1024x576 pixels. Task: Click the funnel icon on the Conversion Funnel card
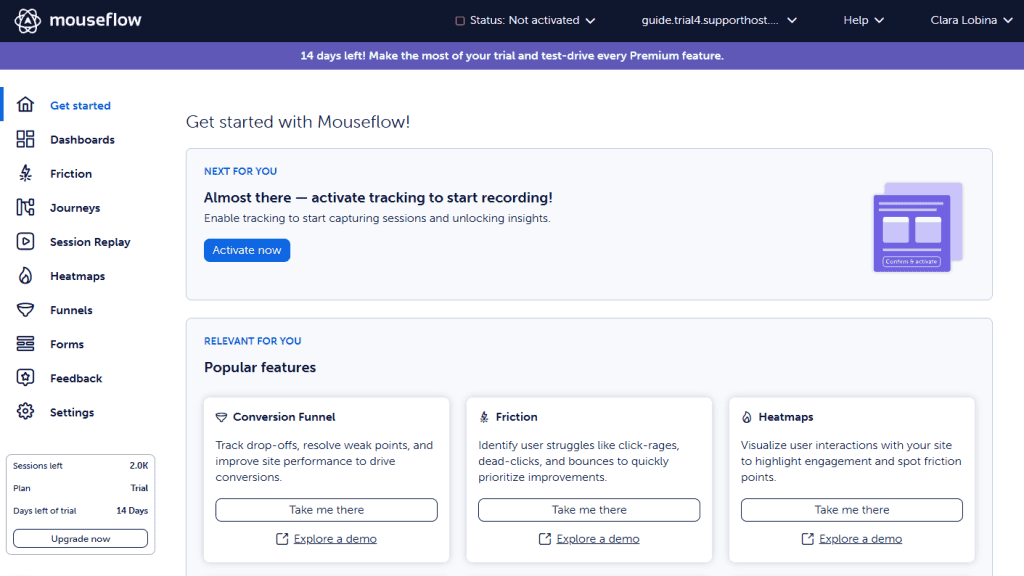pos(221,417)
